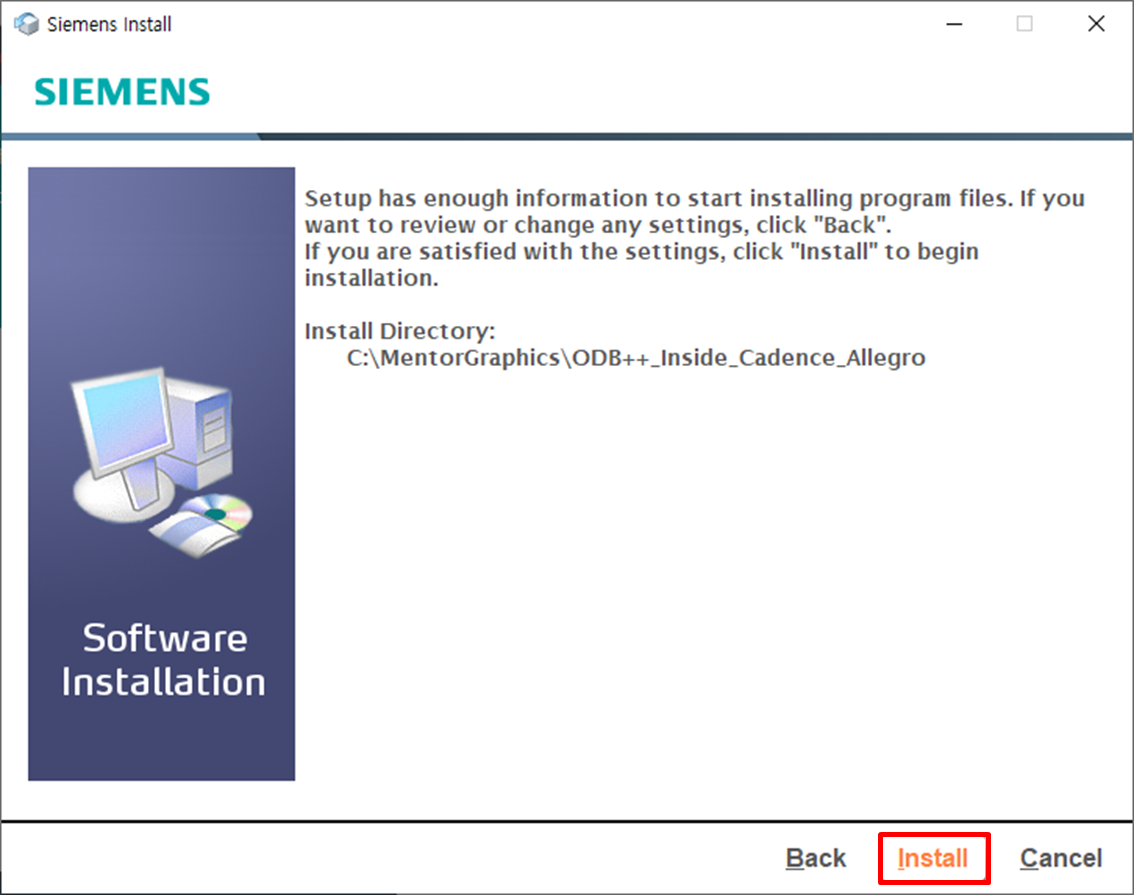Click the Install button
The height and width of the screenshot is (895, 1134).
coord(933,858)
